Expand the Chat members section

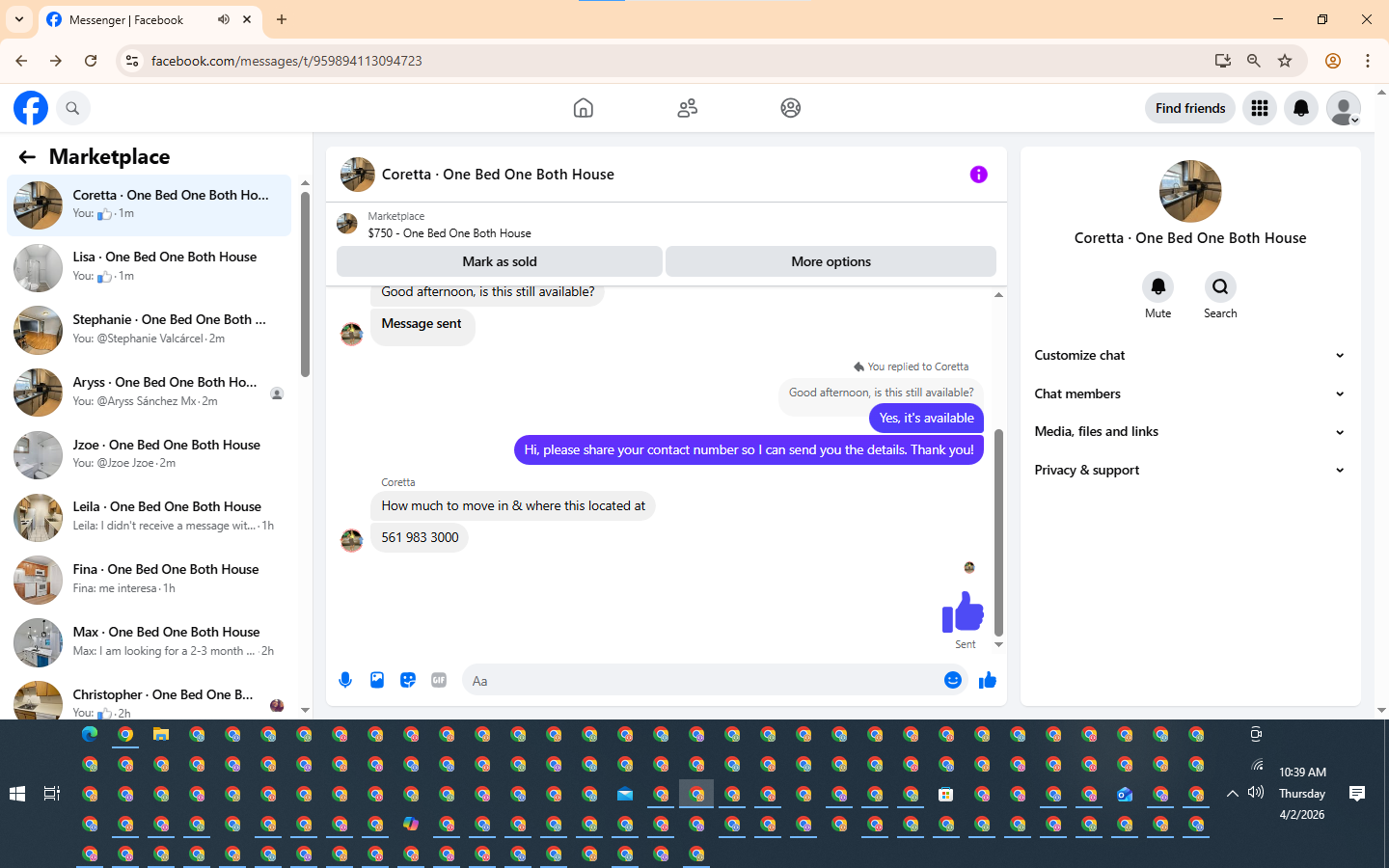pos(1189,393)
